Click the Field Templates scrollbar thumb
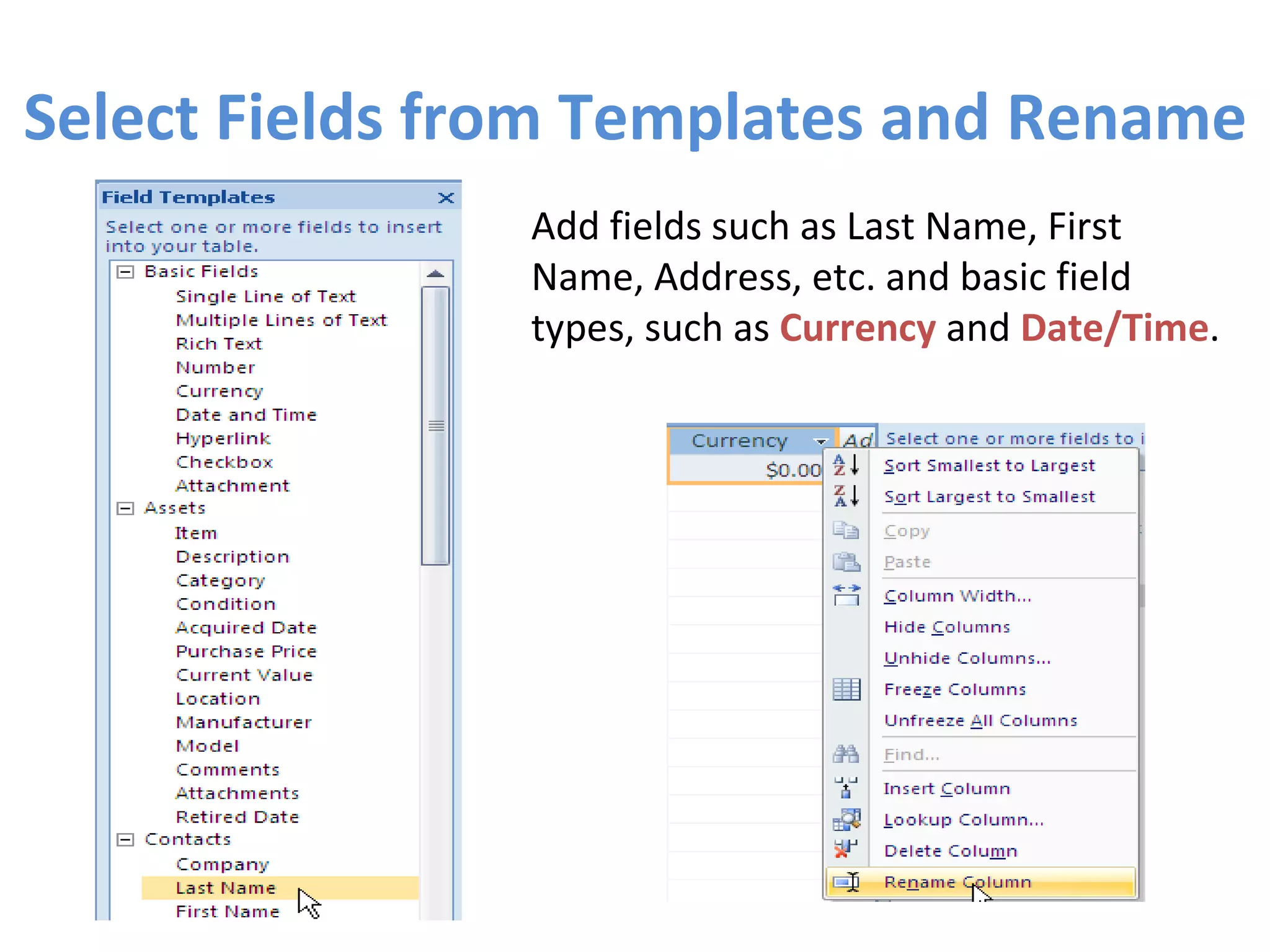 click(435, 426)
